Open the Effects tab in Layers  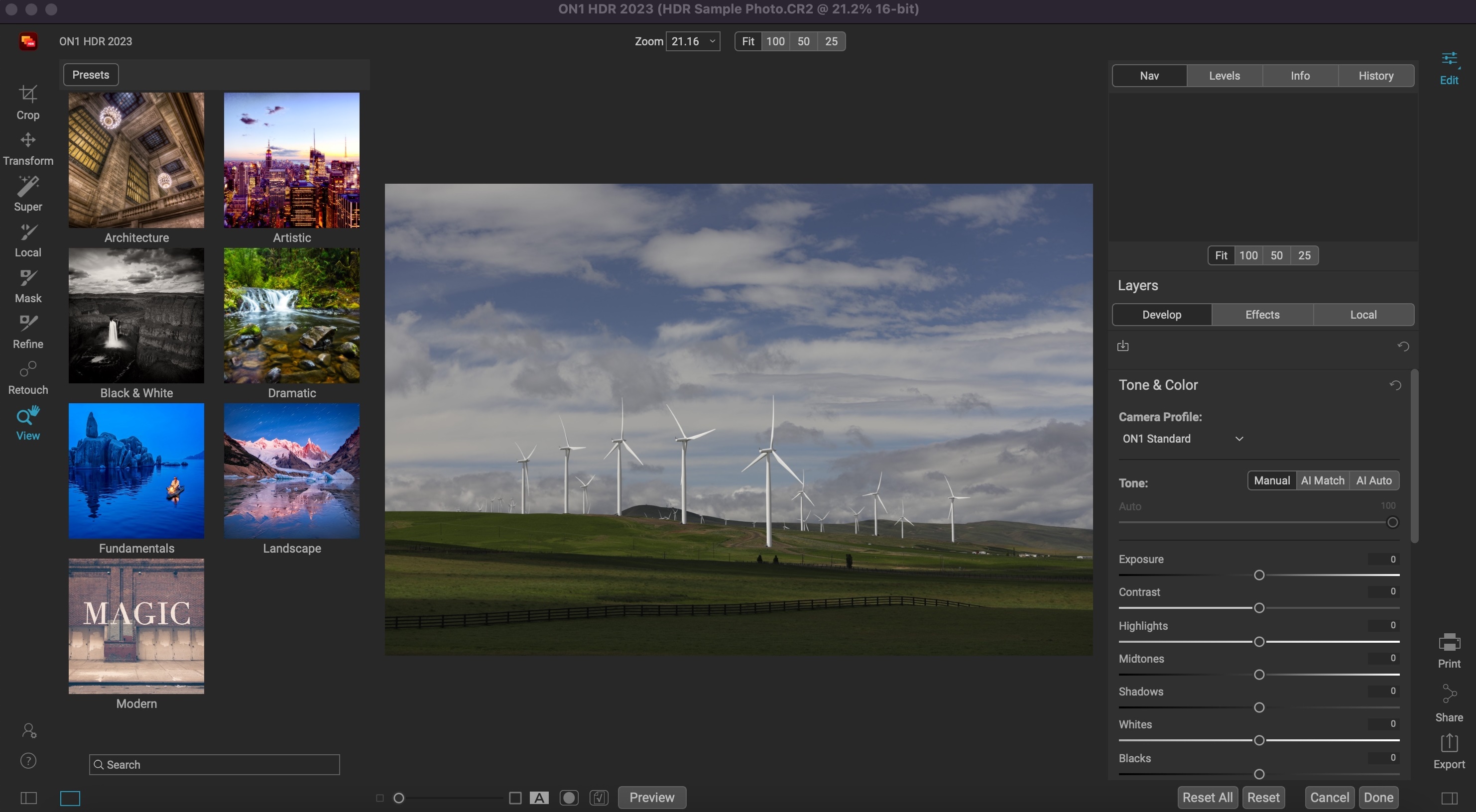point(1262,315)
